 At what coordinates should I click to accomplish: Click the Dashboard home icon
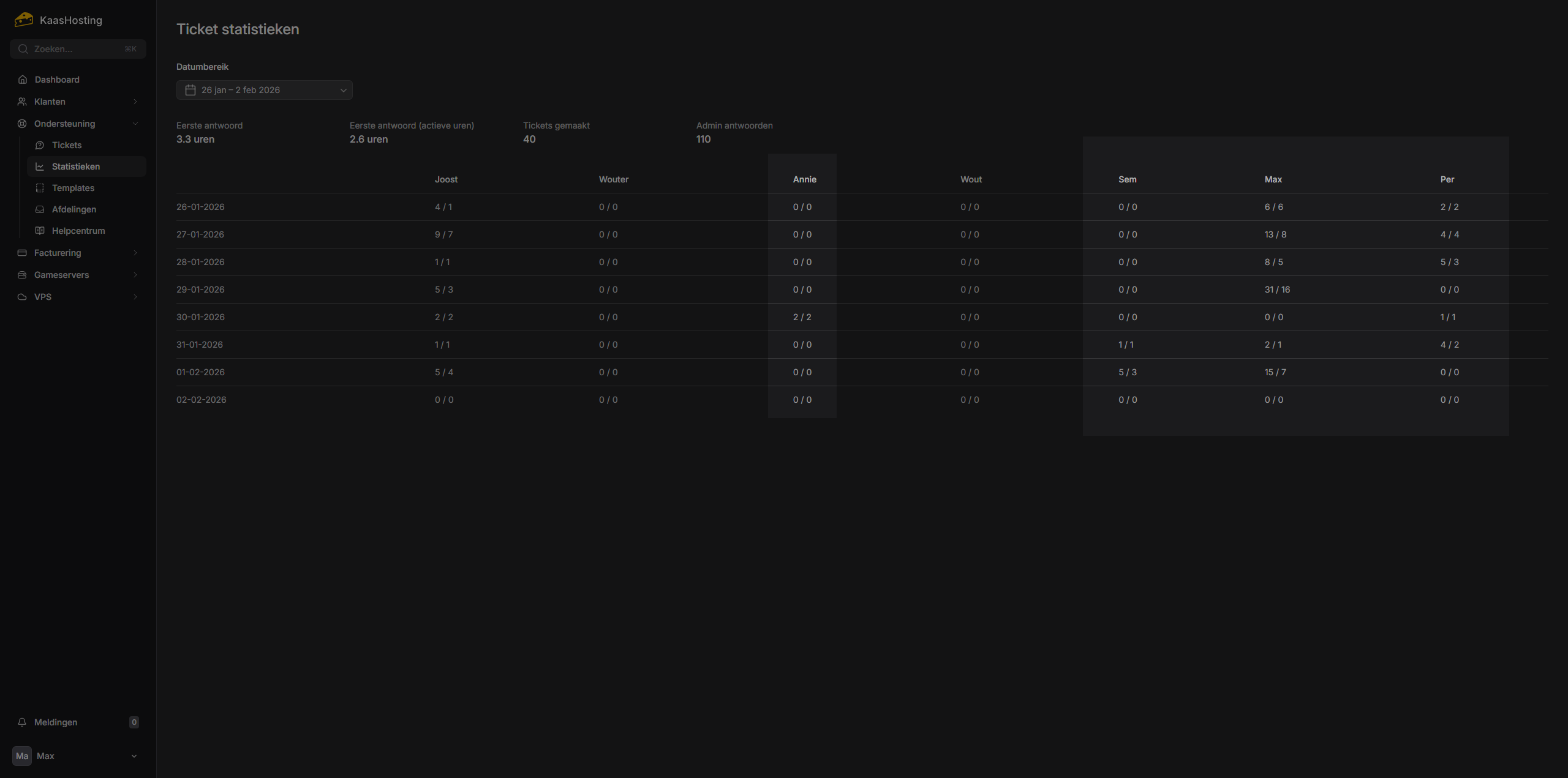23,80
